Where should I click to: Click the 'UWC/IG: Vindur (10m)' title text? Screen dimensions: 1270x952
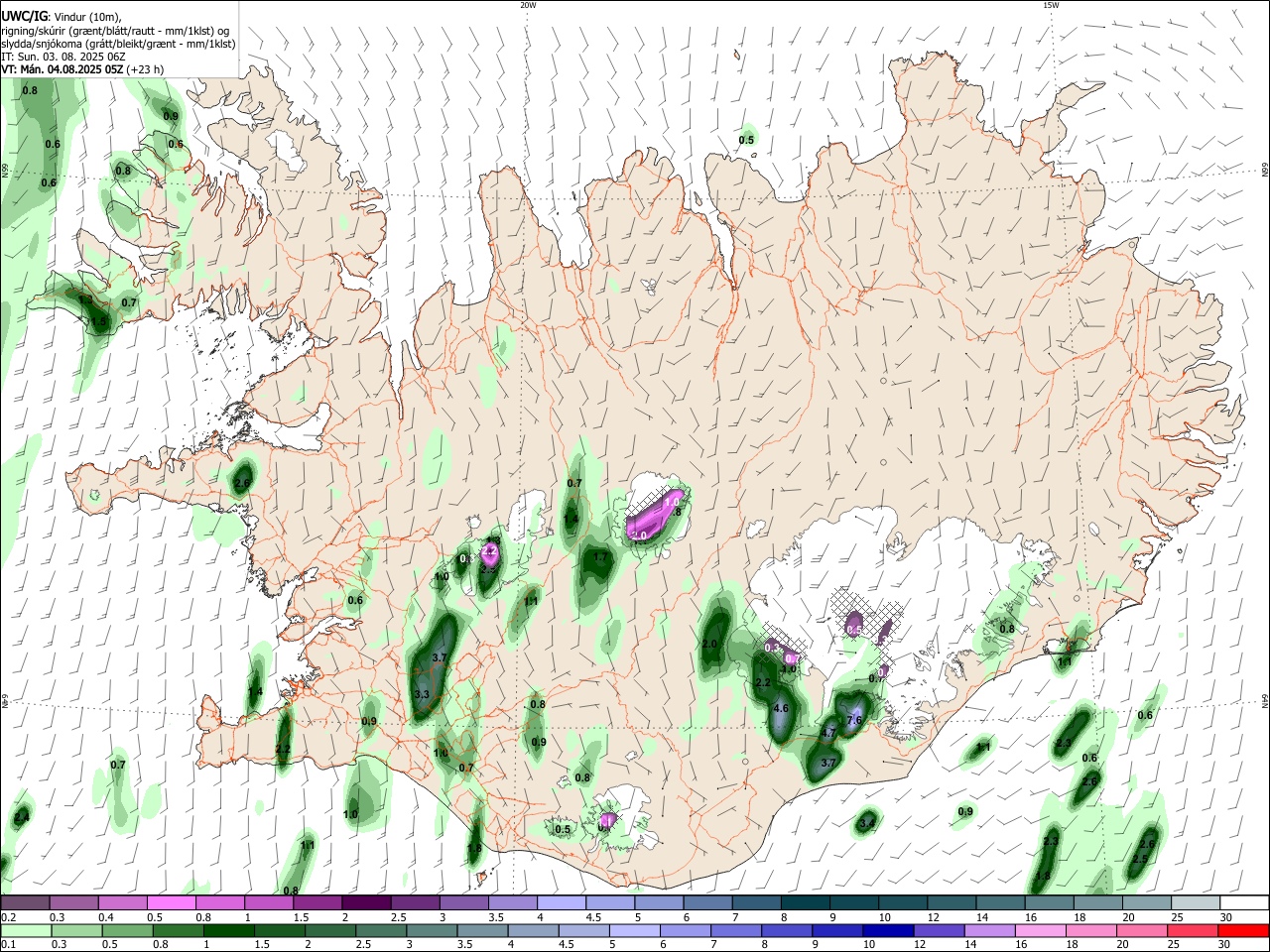(61, 17)
